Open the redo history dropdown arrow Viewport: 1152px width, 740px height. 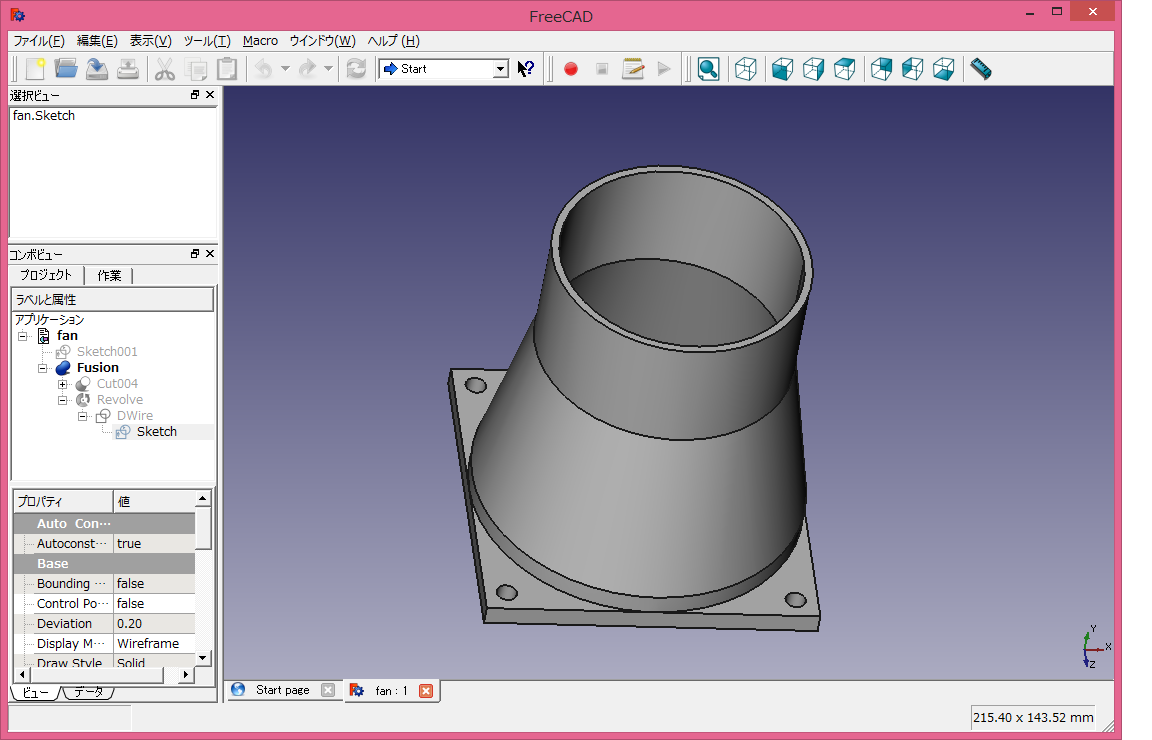328,69
